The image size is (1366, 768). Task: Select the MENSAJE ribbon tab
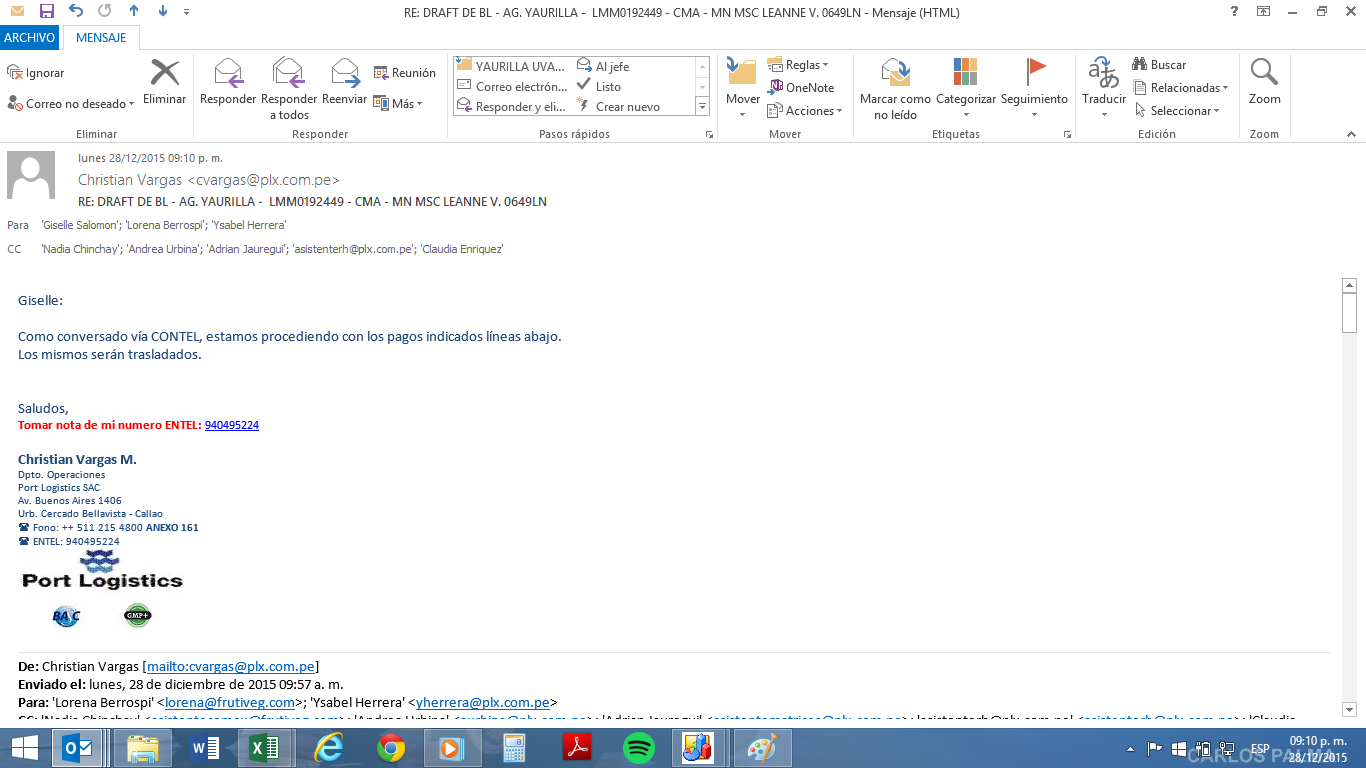pyautogui.click(x=101, y=38)
